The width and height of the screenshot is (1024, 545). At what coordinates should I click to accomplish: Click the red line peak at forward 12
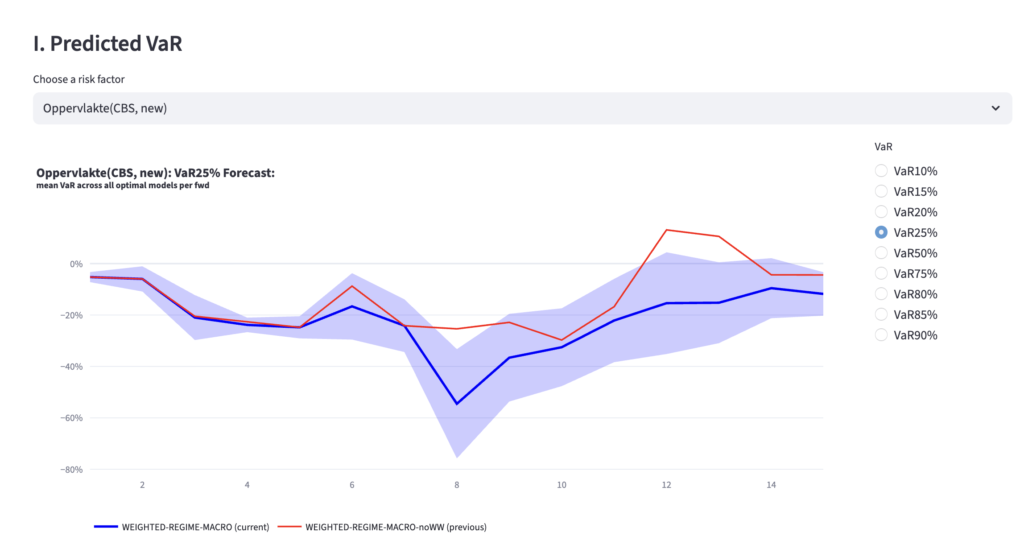tap(667, 230)
